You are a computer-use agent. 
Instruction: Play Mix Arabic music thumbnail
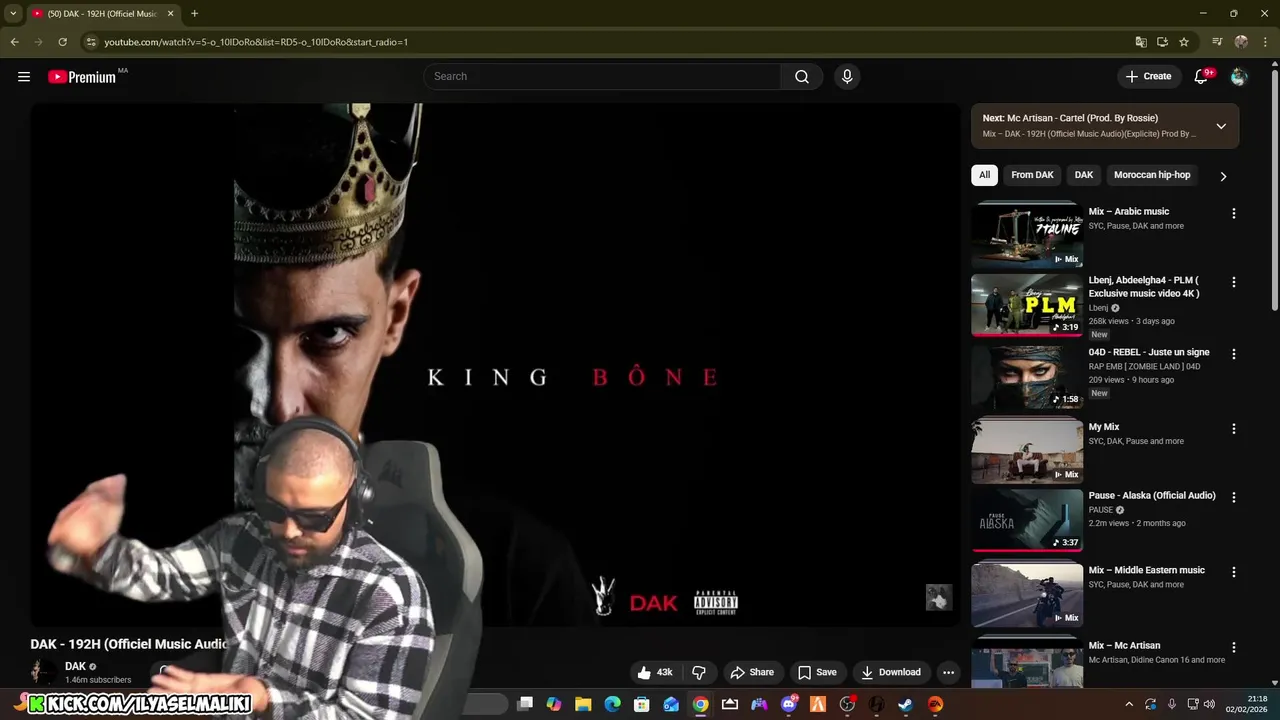click(x=1027, y=235)
